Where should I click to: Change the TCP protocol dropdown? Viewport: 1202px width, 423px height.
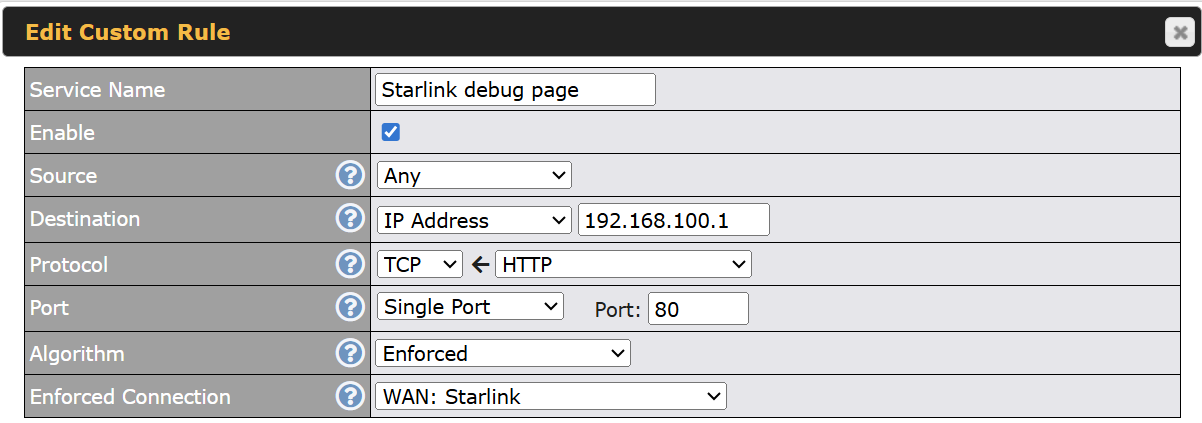[x=420, y=264]
